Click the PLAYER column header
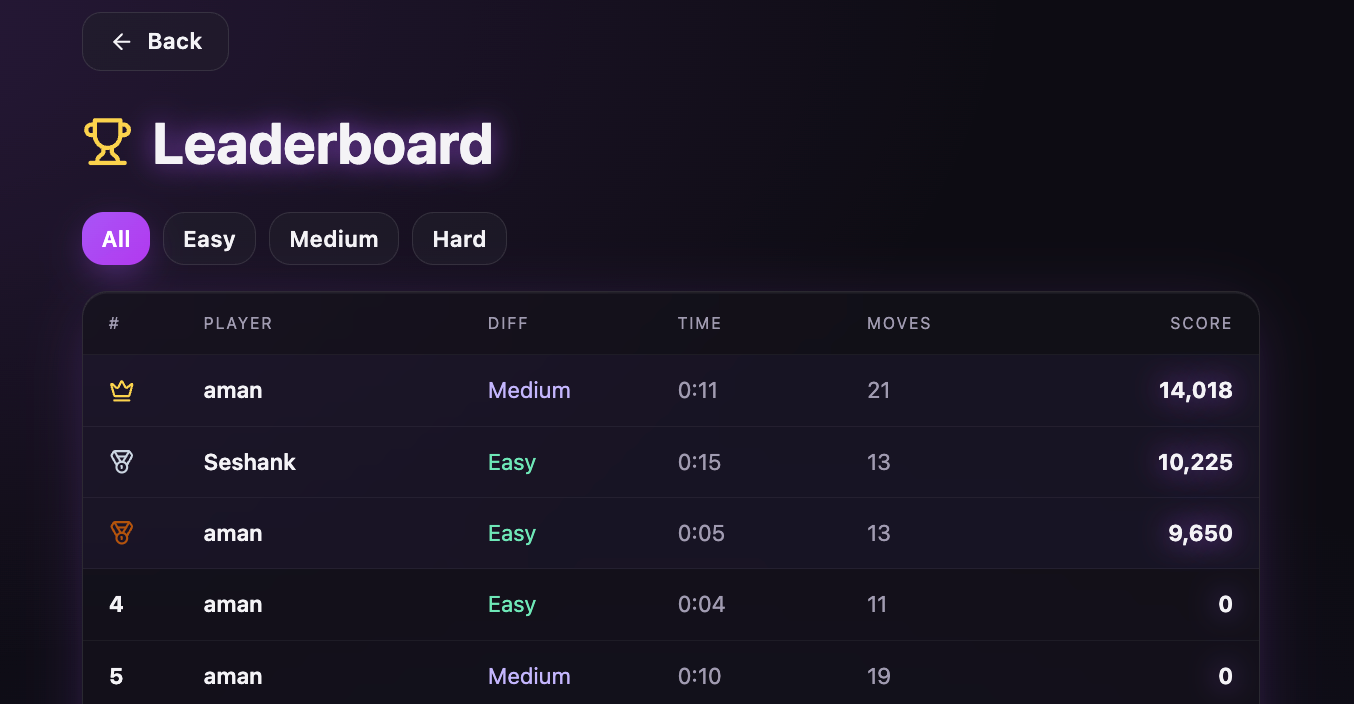The width and height of the screenshot is (1354, 704). [238, 324]
